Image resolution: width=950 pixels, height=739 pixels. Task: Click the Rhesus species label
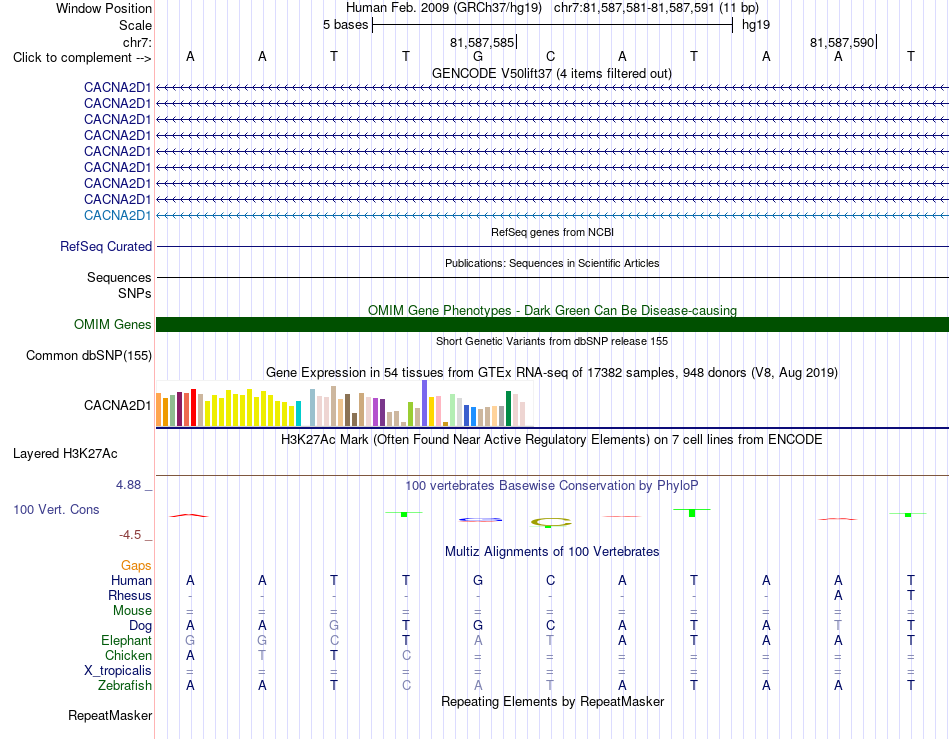pyautogui.click(x=130, y=595)
